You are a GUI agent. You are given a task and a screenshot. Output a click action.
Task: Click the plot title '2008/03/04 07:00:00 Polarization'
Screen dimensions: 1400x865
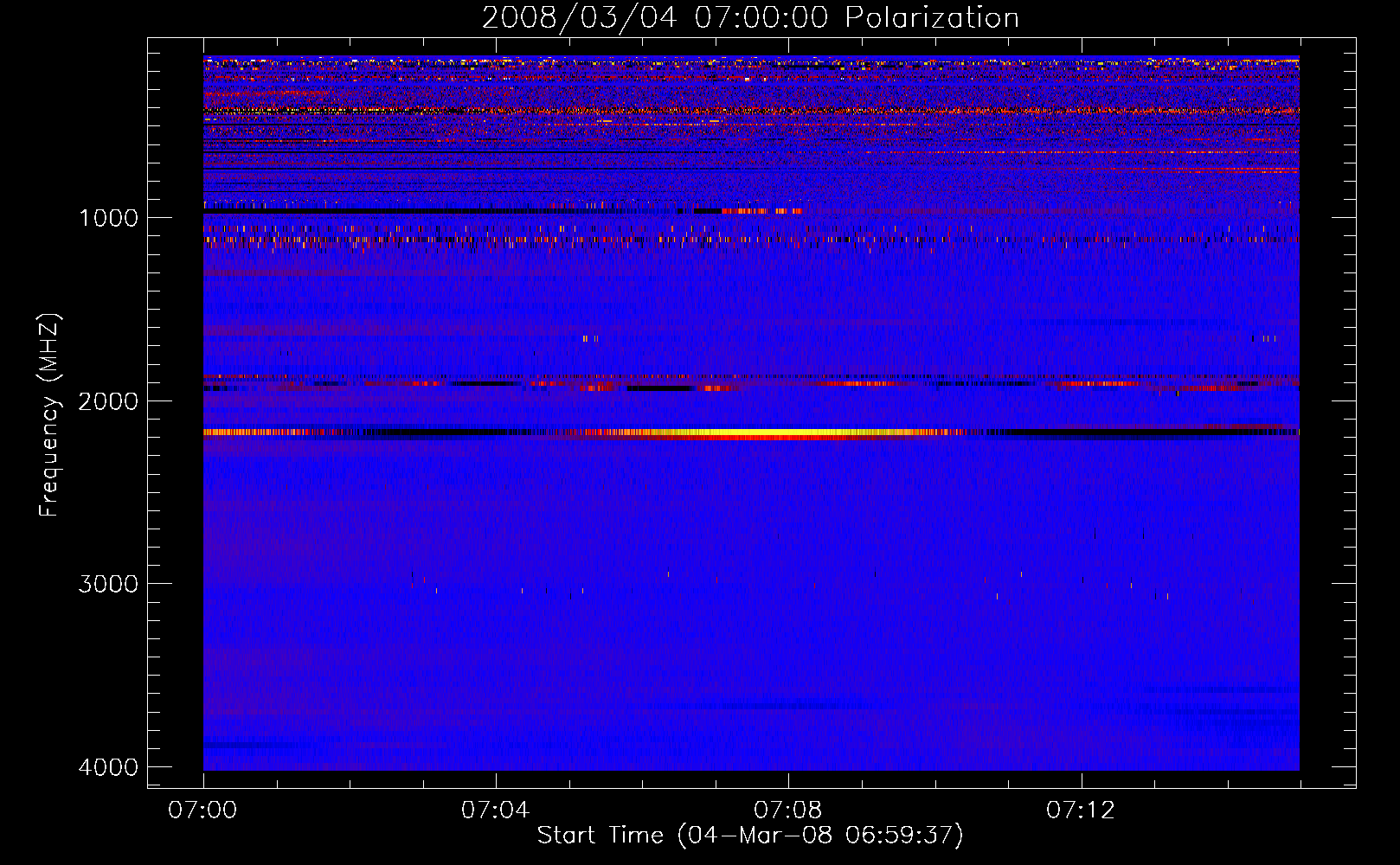click(750, 17)
